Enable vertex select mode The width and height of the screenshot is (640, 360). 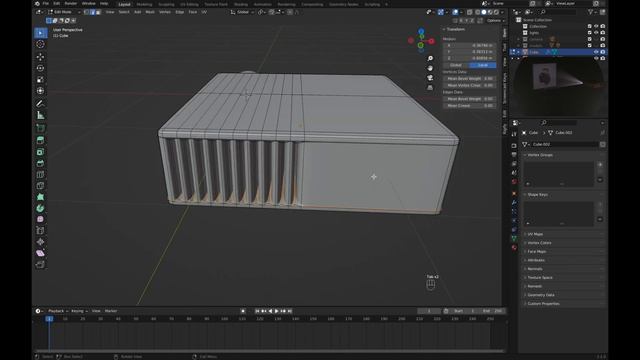coord(87,12)
